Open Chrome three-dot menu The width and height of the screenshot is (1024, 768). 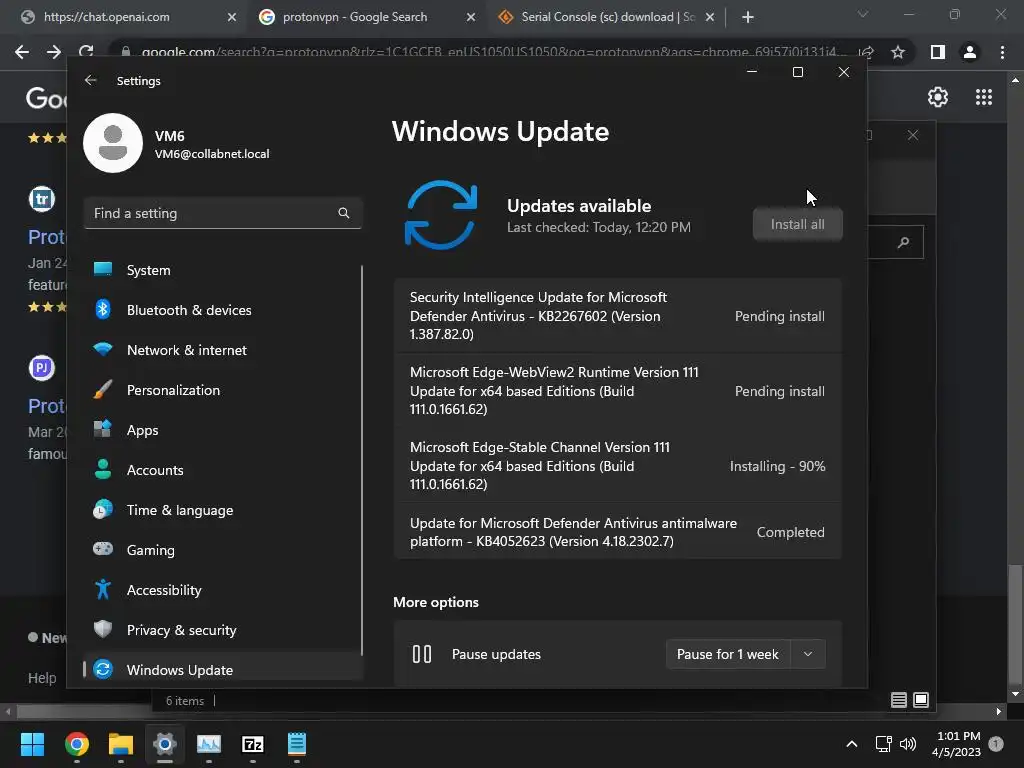click(1002, 52)
